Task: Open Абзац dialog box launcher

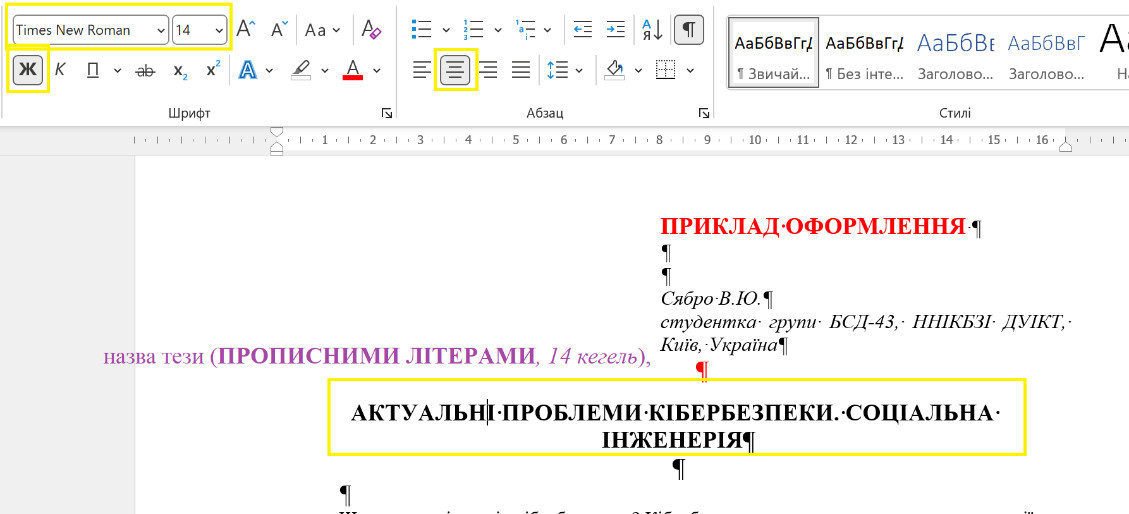Action: (704, 113)
